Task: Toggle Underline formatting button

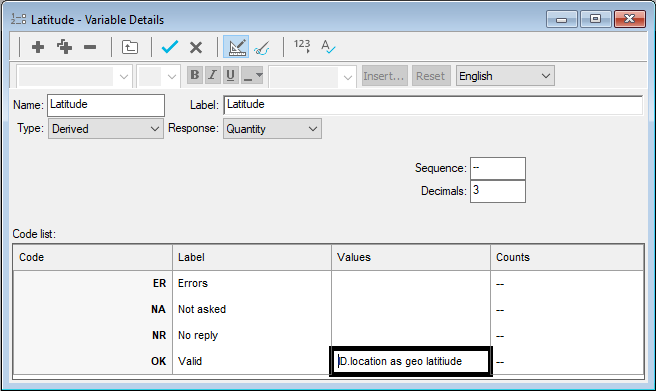Action: click(231, 76)
